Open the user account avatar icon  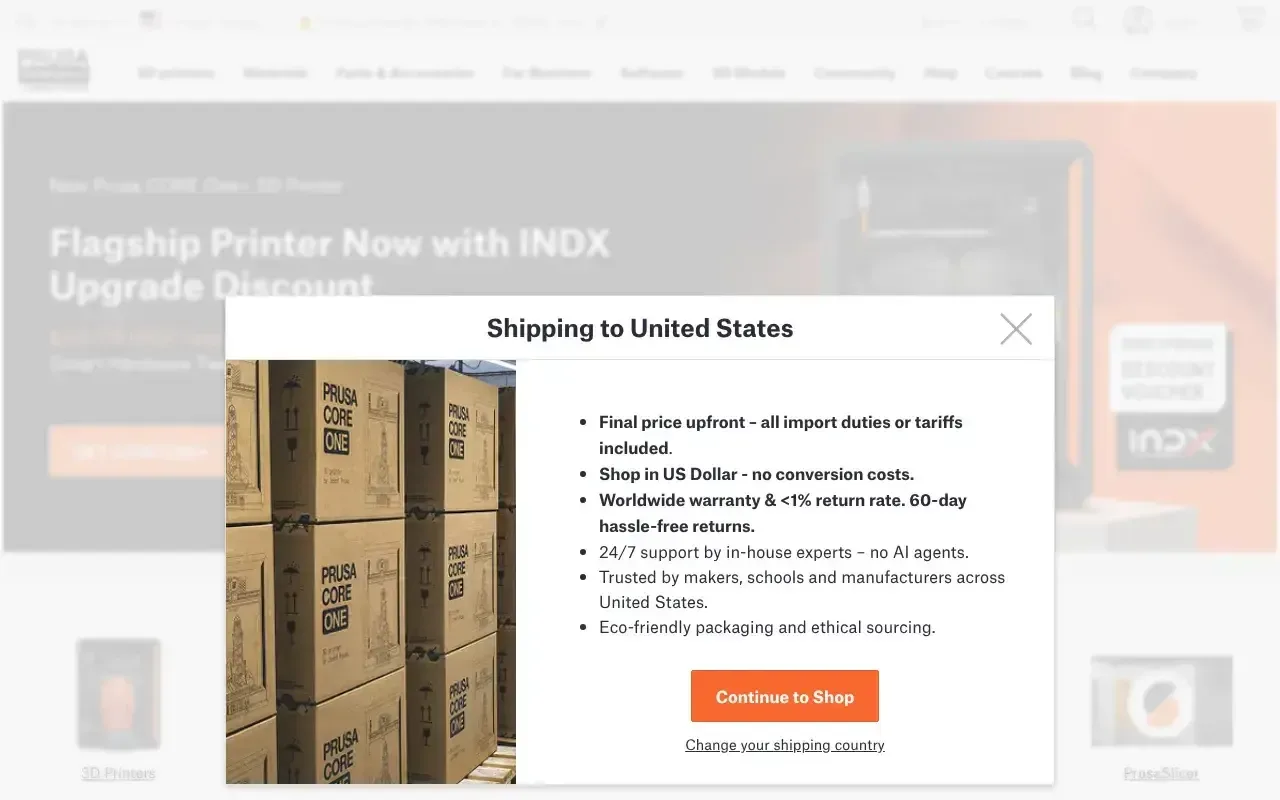click(1138, 20)
